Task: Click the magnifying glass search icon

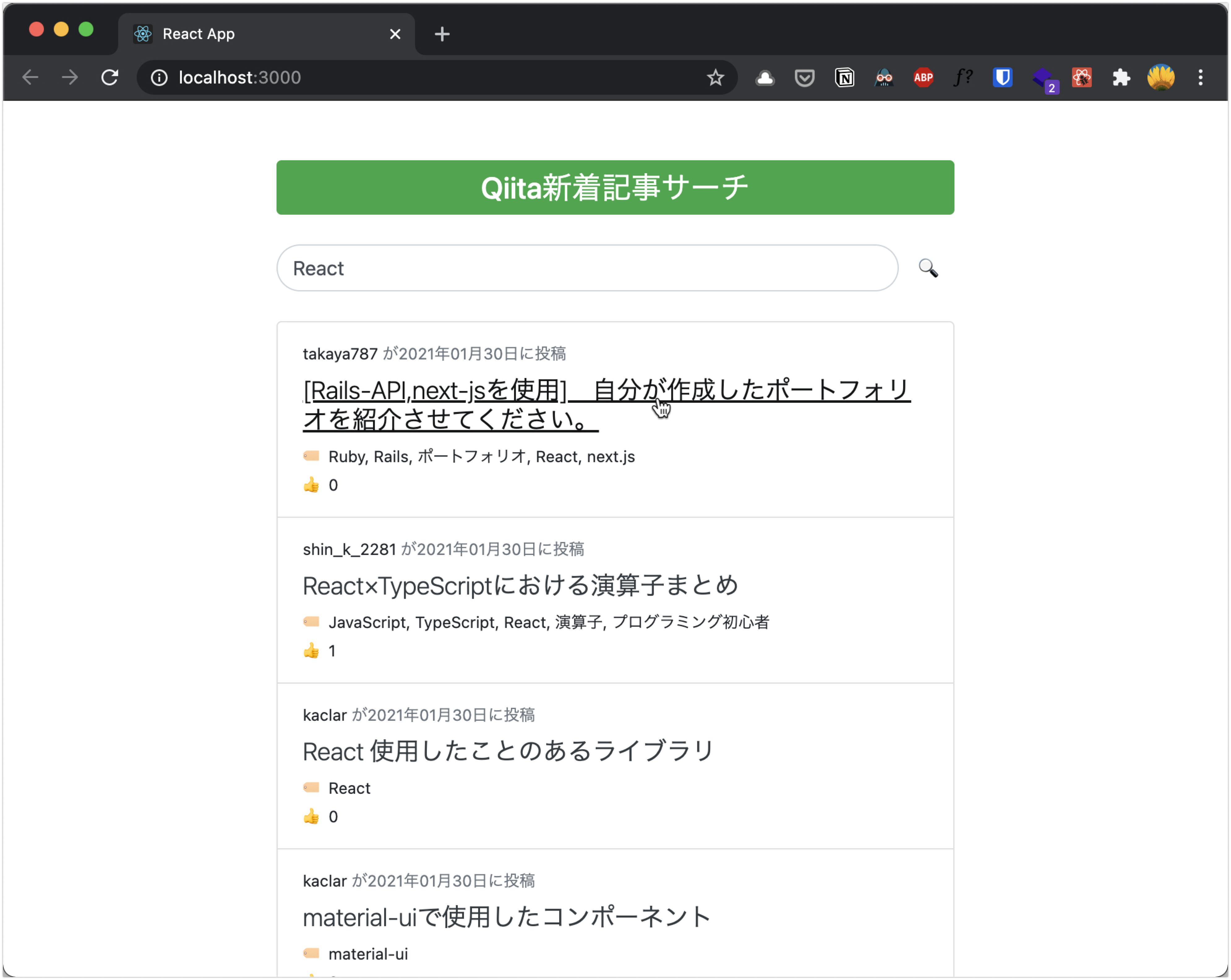Action: 927,269
